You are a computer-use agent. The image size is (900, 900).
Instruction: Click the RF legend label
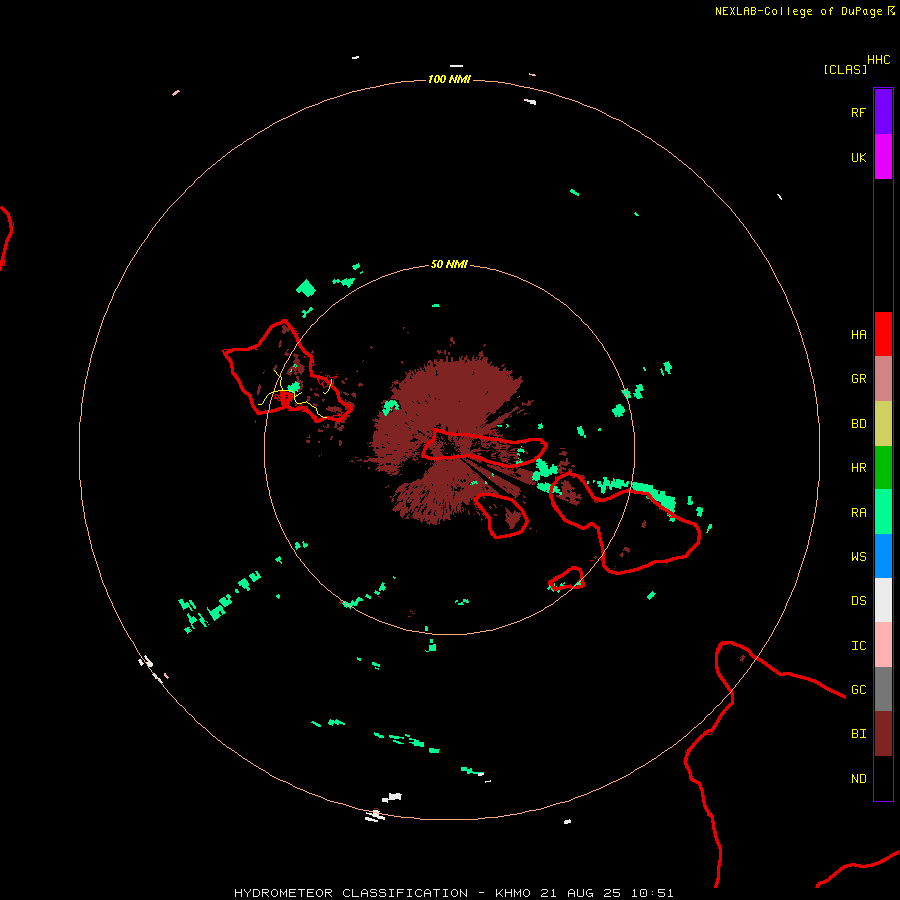(858, 112)
